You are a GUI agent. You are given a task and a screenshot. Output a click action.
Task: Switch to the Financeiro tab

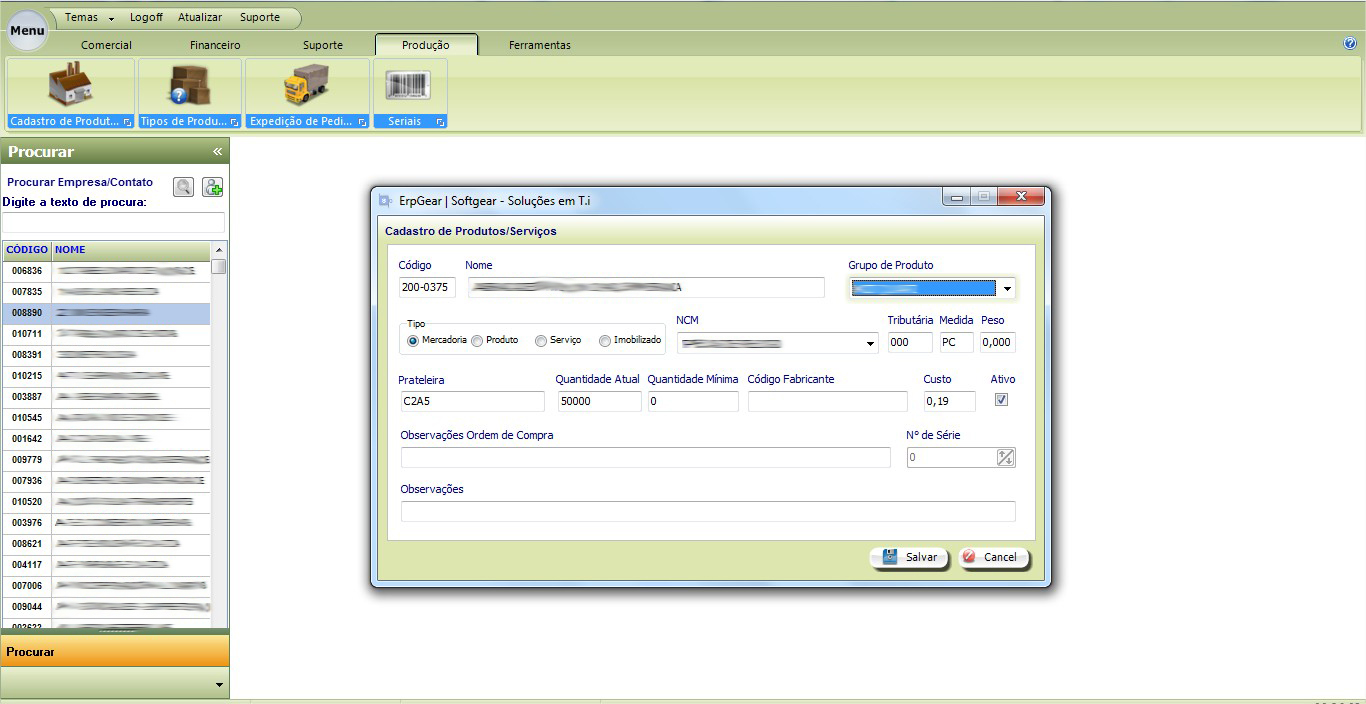coord(215,45)
